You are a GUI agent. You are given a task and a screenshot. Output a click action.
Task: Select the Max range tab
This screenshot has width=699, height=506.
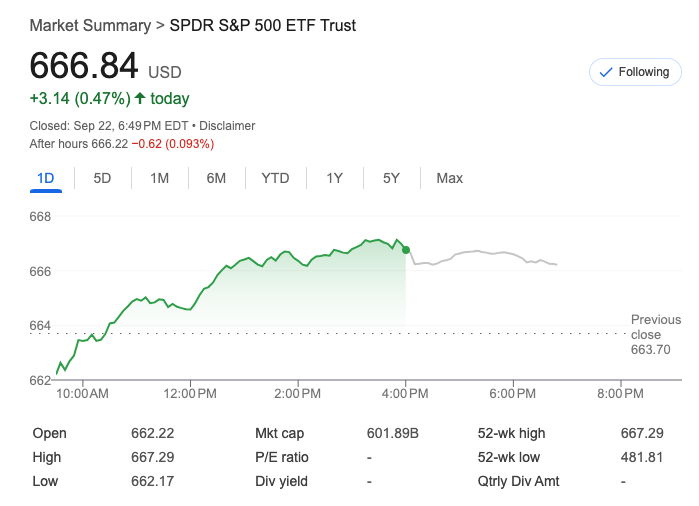click(449, 178)
